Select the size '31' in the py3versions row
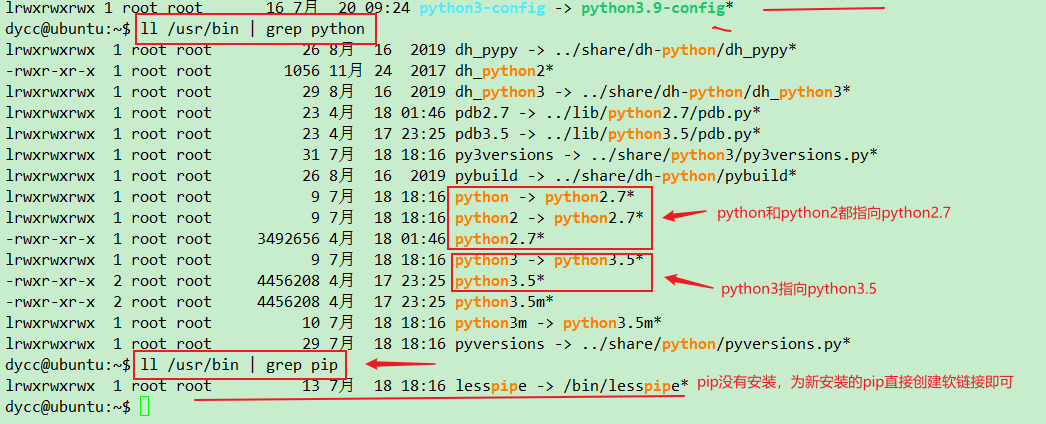Image resolution: width=1046 pixels, height=424 pixels. click(311, 155)
